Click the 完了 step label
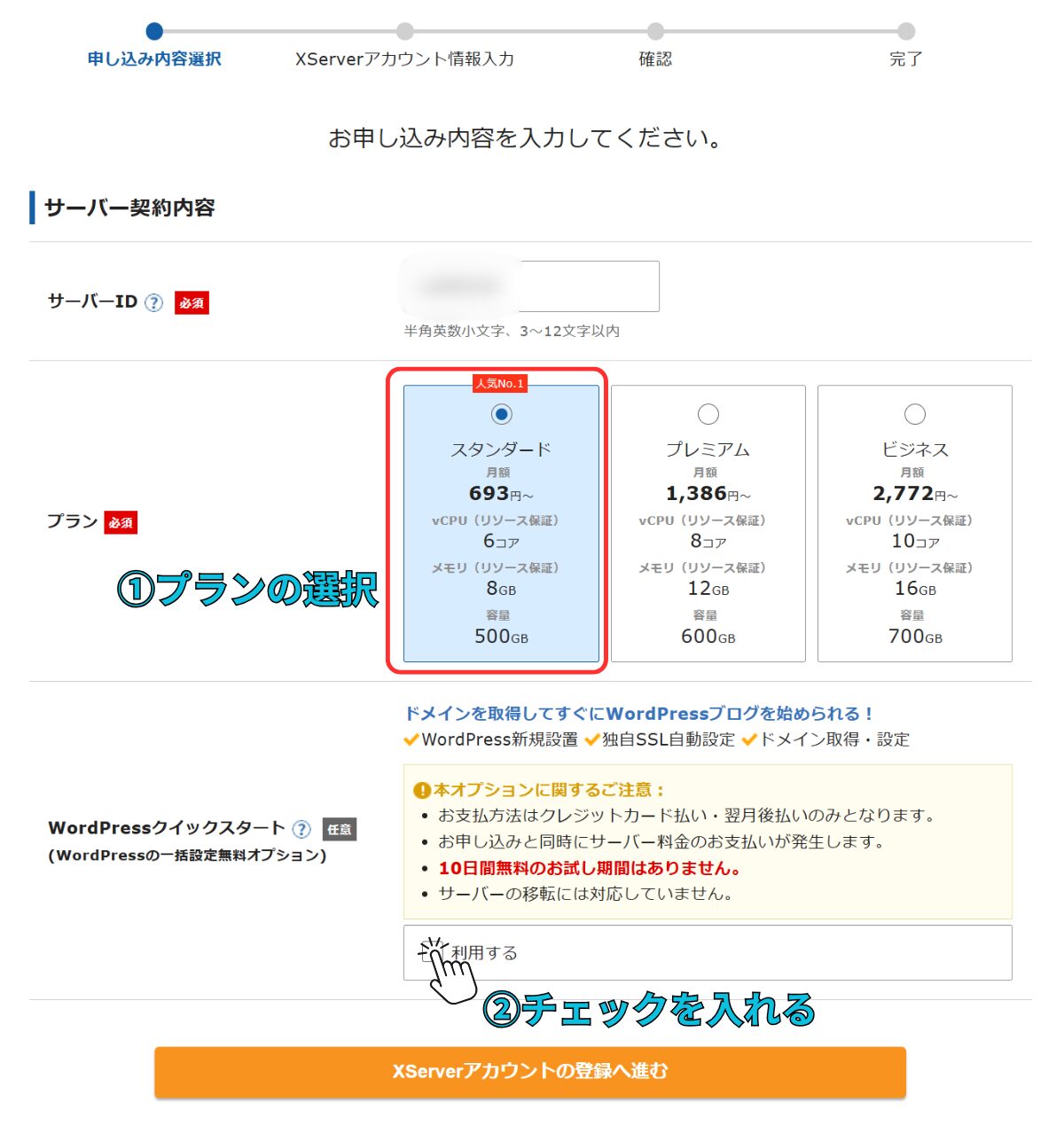 [906, 59]
